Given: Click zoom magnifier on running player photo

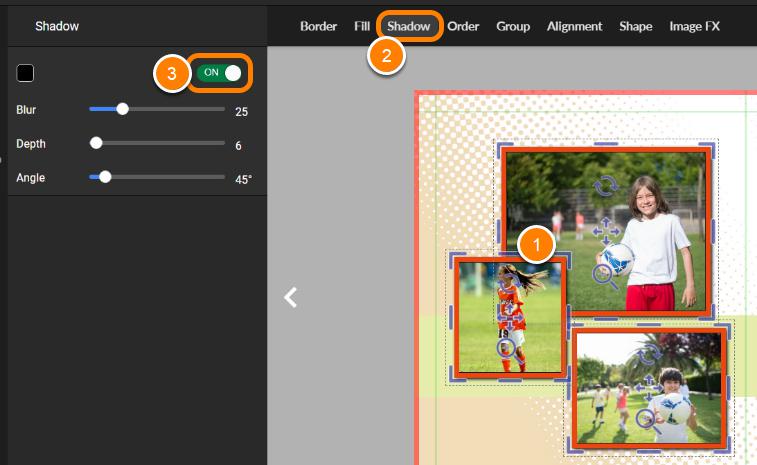Looking at the screenshot, I should [510, 352].
